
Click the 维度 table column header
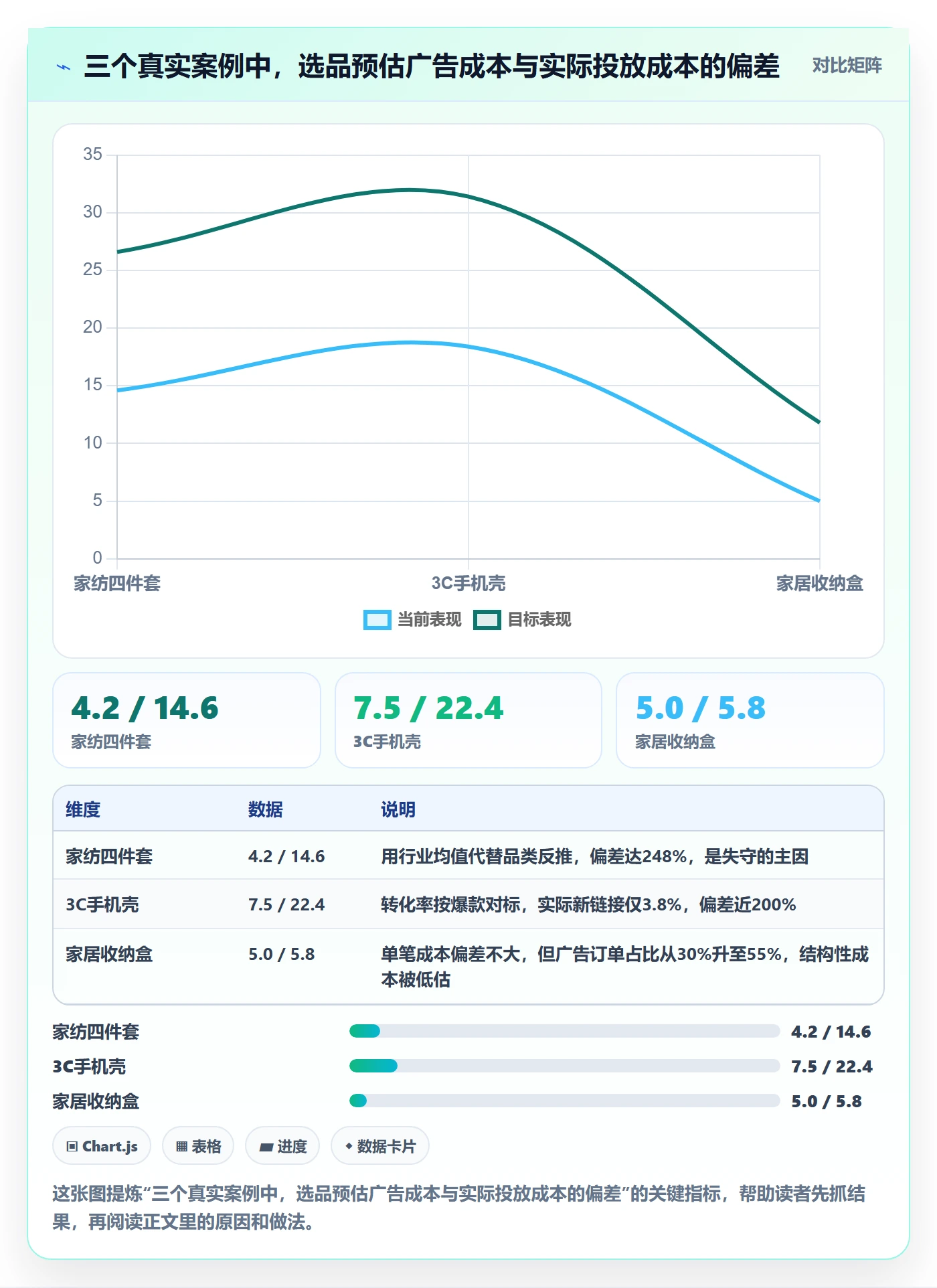coord(83,809)
